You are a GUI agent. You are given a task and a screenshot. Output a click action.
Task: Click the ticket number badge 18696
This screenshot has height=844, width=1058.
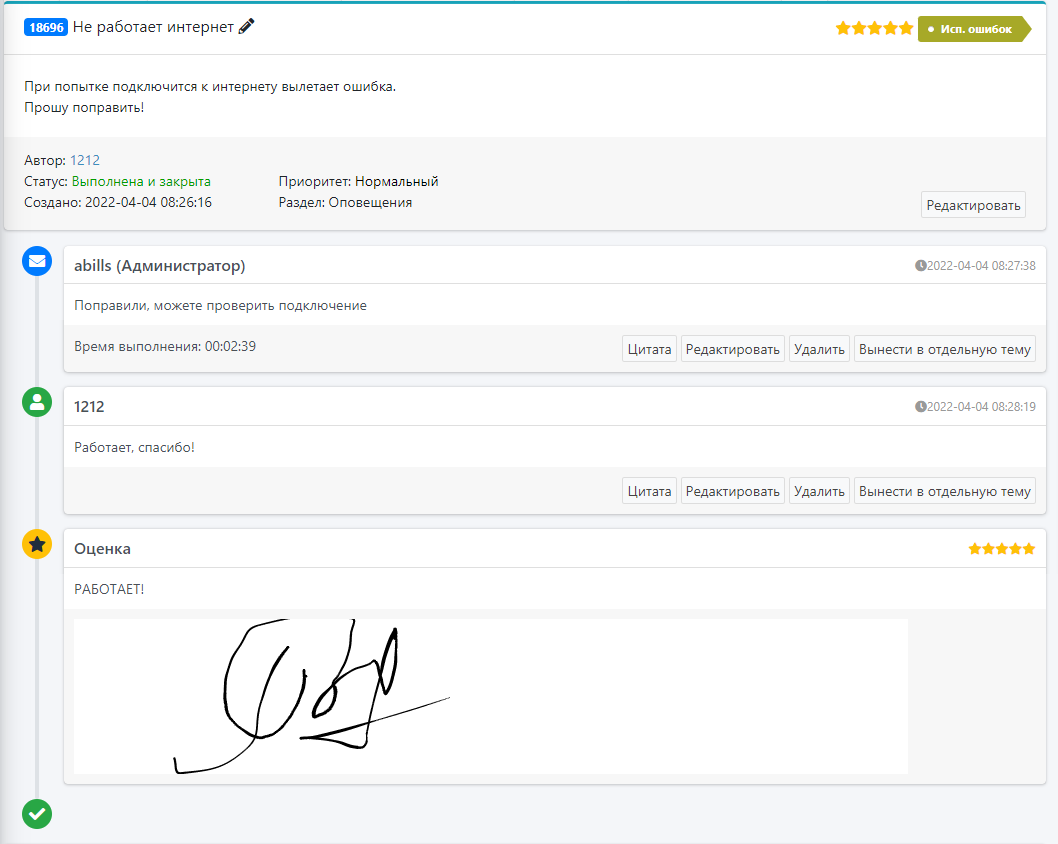point(46,28)
